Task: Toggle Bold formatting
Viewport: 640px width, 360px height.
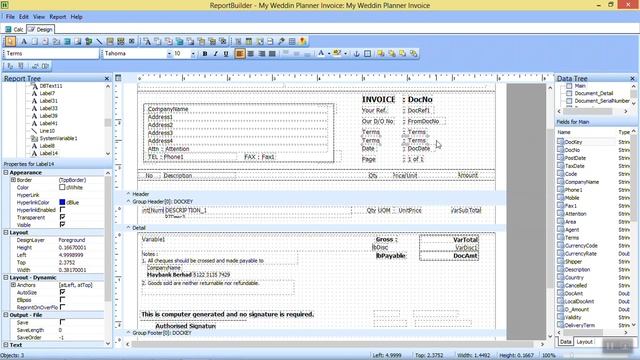Action: pos(205,53)
